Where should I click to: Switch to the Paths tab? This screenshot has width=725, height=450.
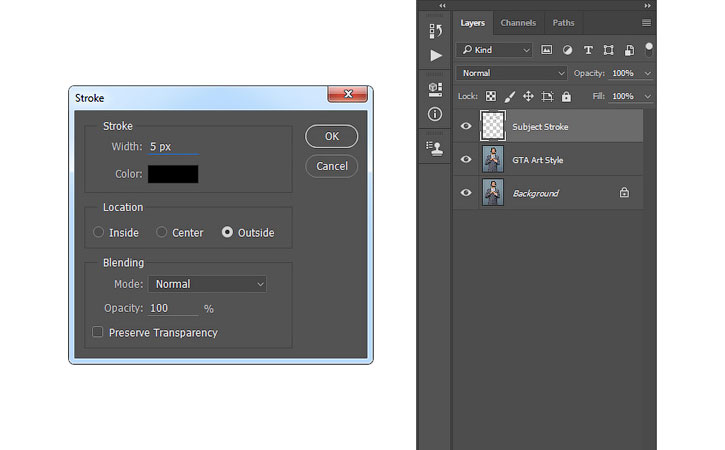tap(563, 23)
